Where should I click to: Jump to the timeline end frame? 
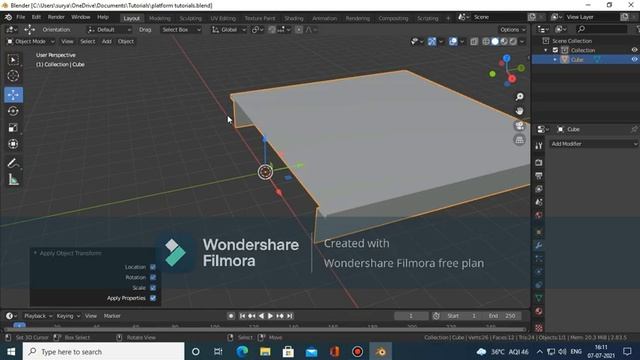point(289,316)
